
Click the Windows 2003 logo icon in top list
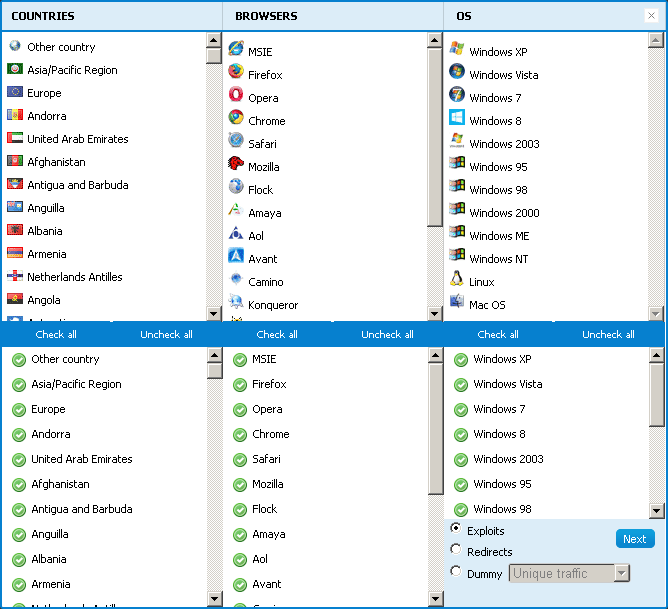[x=457, y=140]
